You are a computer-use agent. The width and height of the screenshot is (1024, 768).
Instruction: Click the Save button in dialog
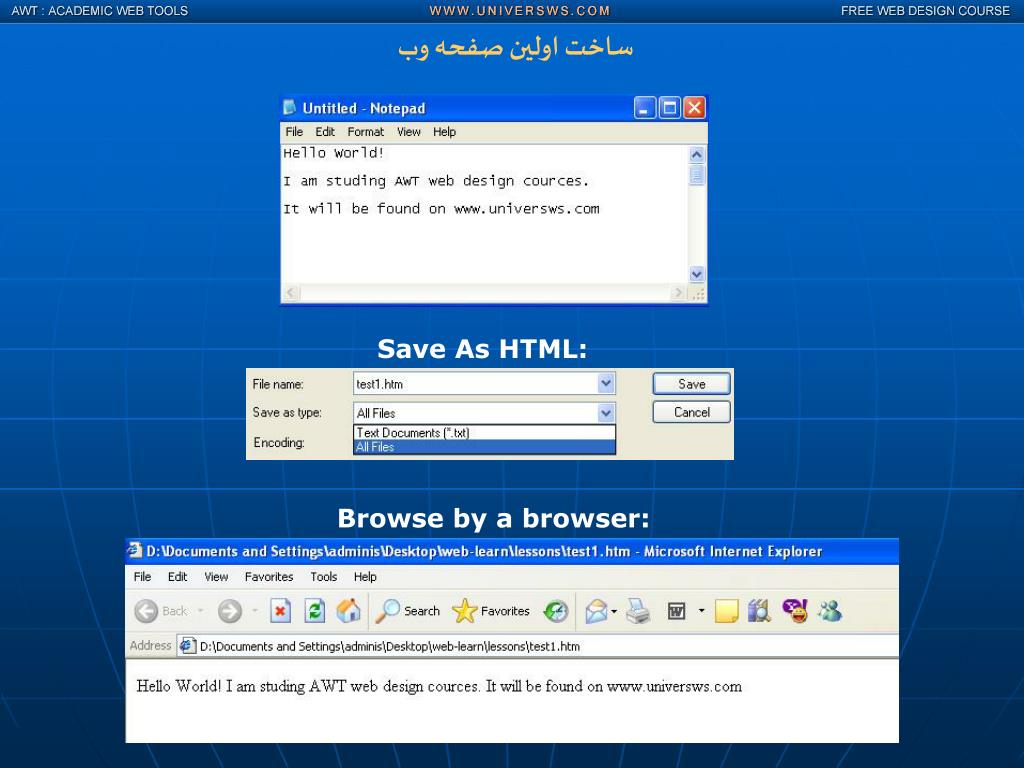pyautogui.click(x=692, y=384)
